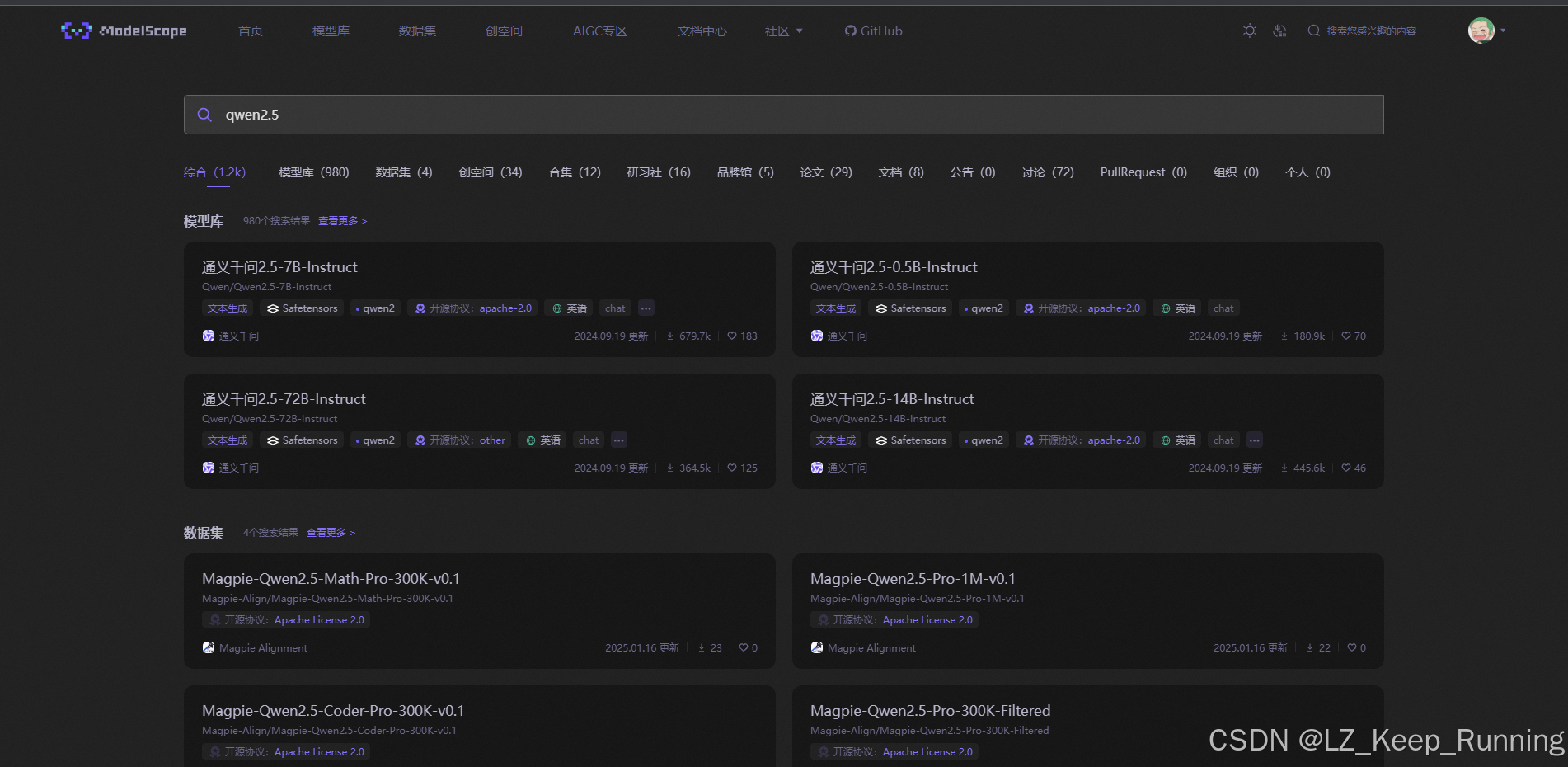Click the 通义千问 org icon on 0.5B card
The height and width of the screenshot is (767, 1568).
[817, 336]
